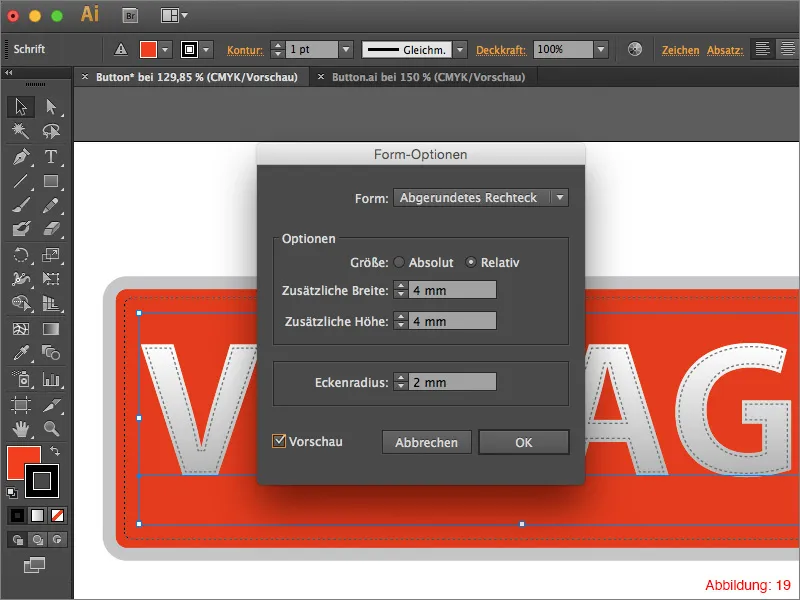
Task: Toggle the Vorschau checkbox
Action: click(279, 441)
